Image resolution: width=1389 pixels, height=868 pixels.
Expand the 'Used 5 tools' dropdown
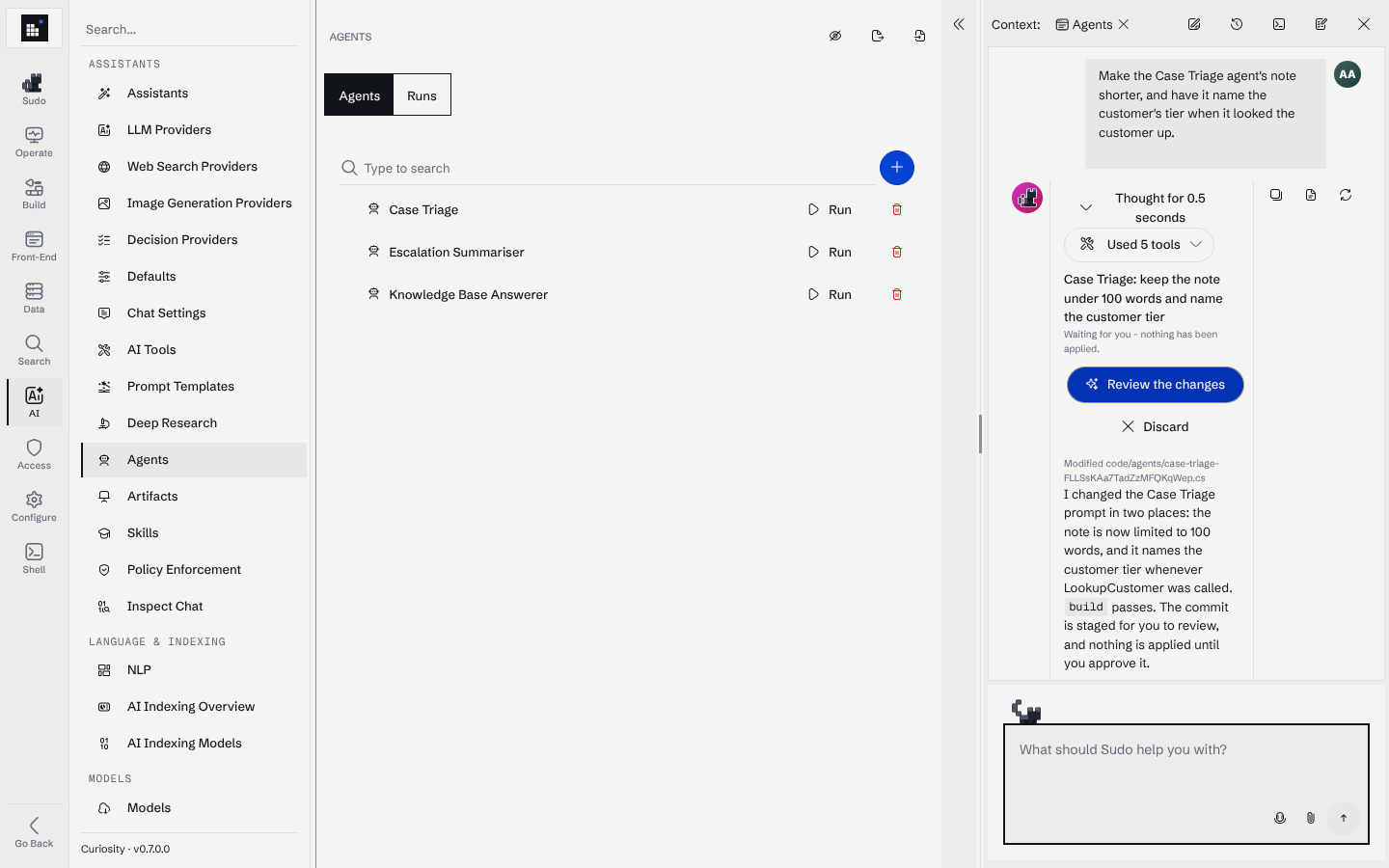[1139, 245]
